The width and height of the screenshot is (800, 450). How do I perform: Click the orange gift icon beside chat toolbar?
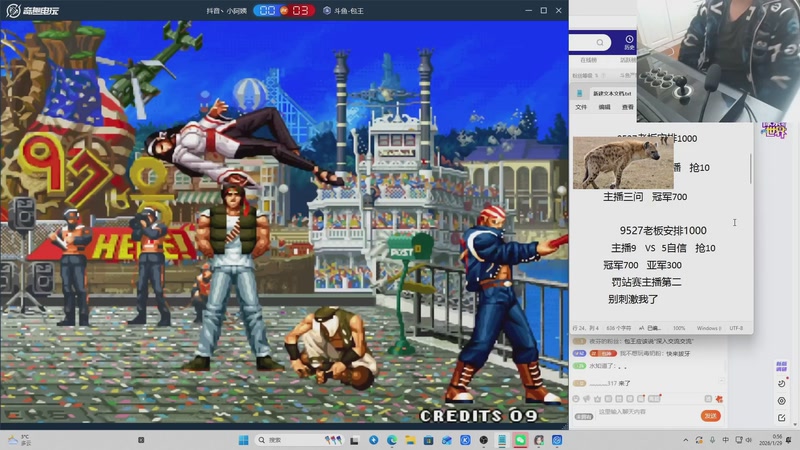(719, 399)
